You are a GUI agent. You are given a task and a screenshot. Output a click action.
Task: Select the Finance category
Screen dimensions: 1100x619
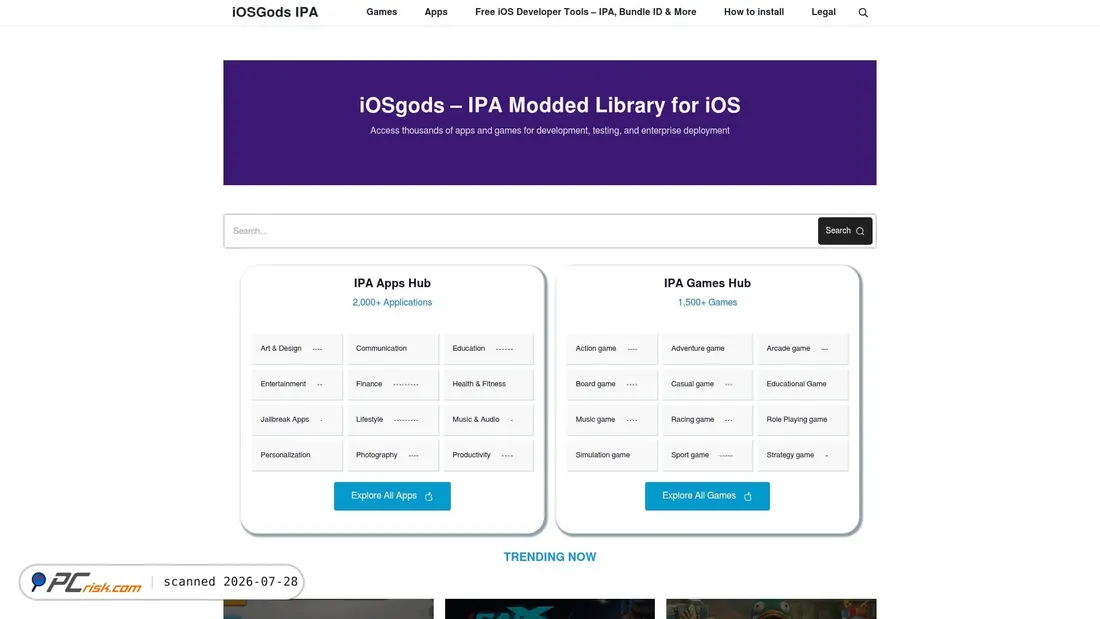click(393, 385)
